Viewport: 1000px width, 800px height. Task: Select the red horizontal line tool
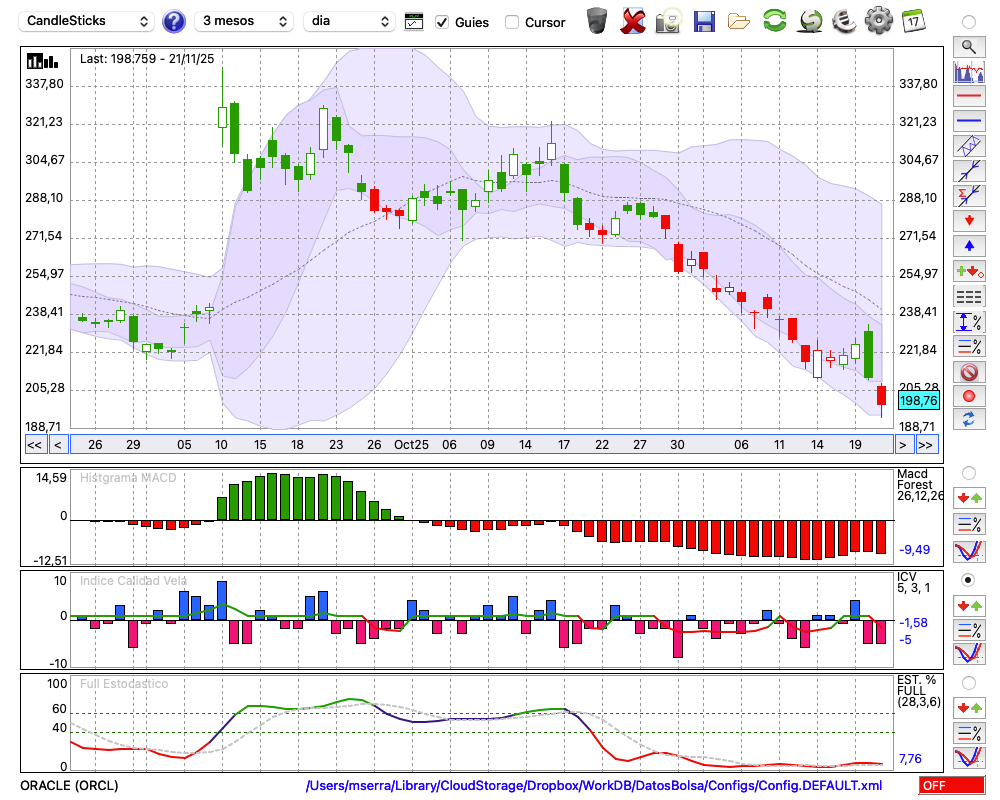coord(968,97)
